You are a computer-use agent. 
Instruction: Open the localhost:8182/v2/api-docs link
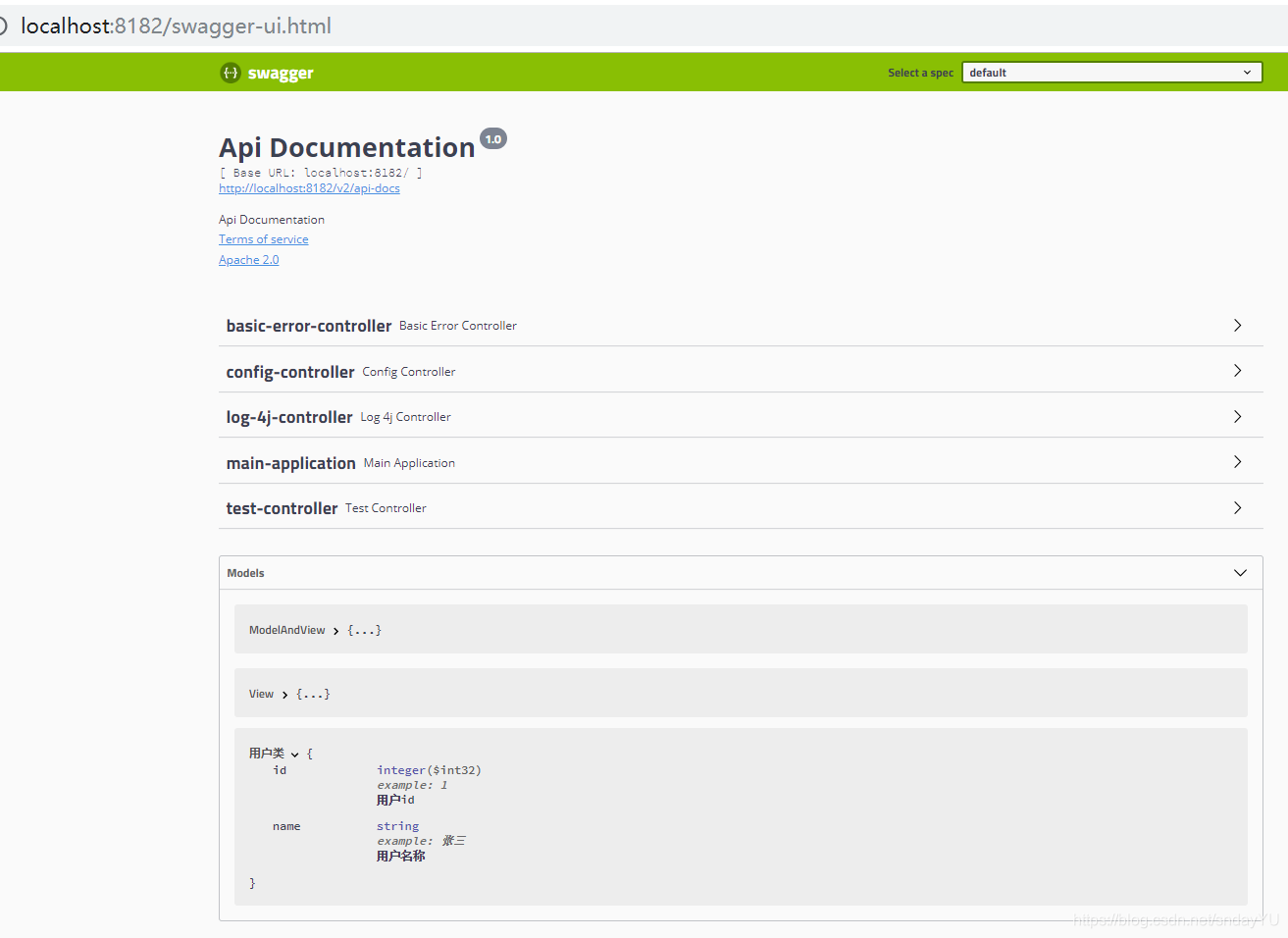click(x=309, y=188)
